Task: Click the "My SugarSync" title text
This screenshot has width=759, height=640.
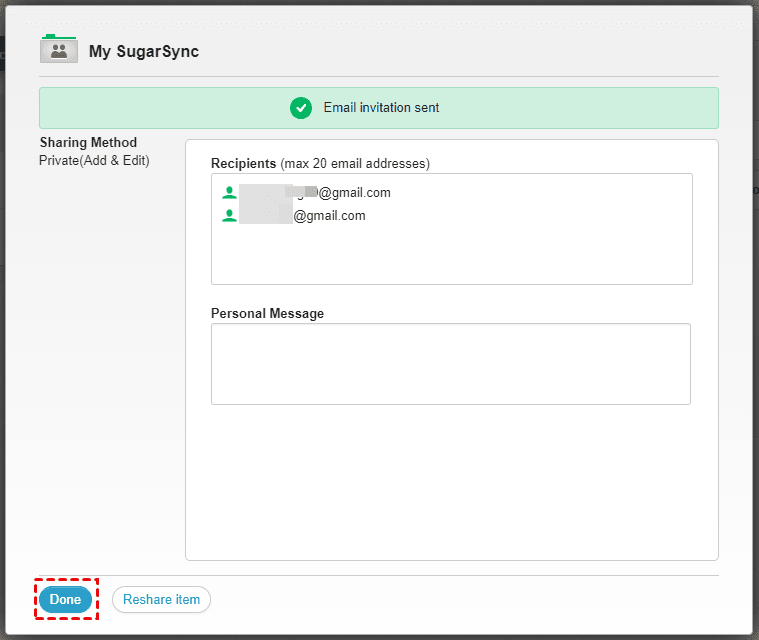Action: (x=144, y=51)
